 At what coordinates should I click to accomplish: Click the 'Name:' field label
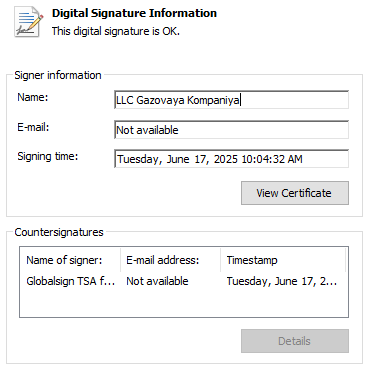coord(33,97)
